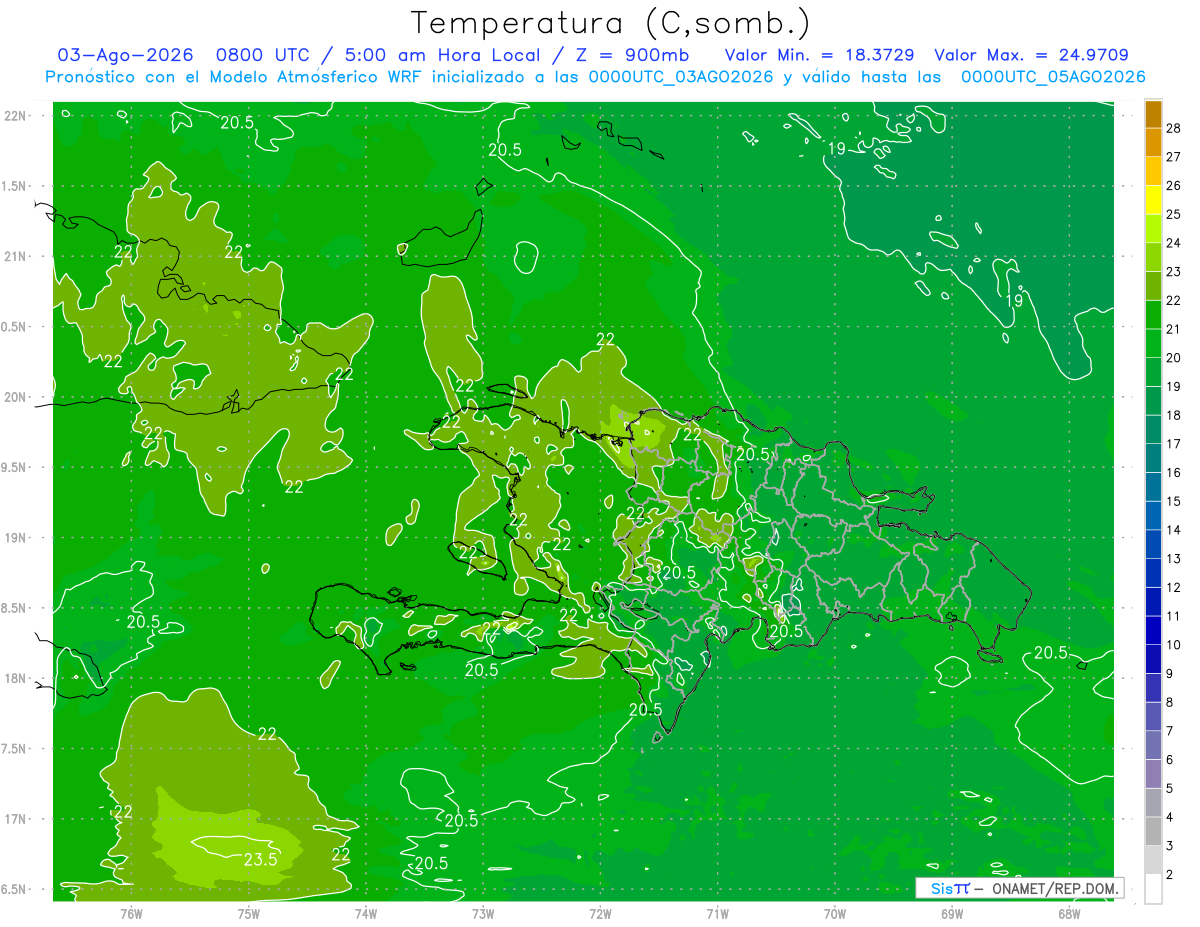Click color scale label "28"
Screen dimensions: 1200x927
pyautogui.click(x=1175, y=128)
